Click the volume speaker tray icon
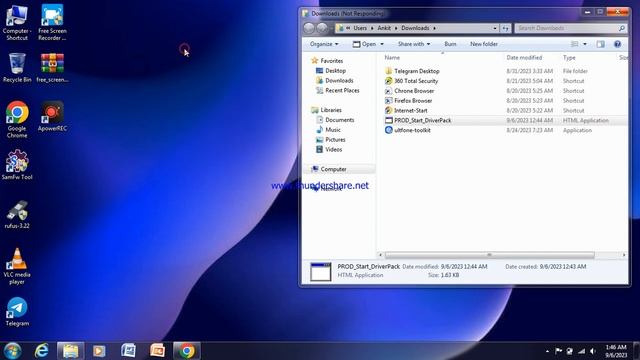 (x=593, y=351)
